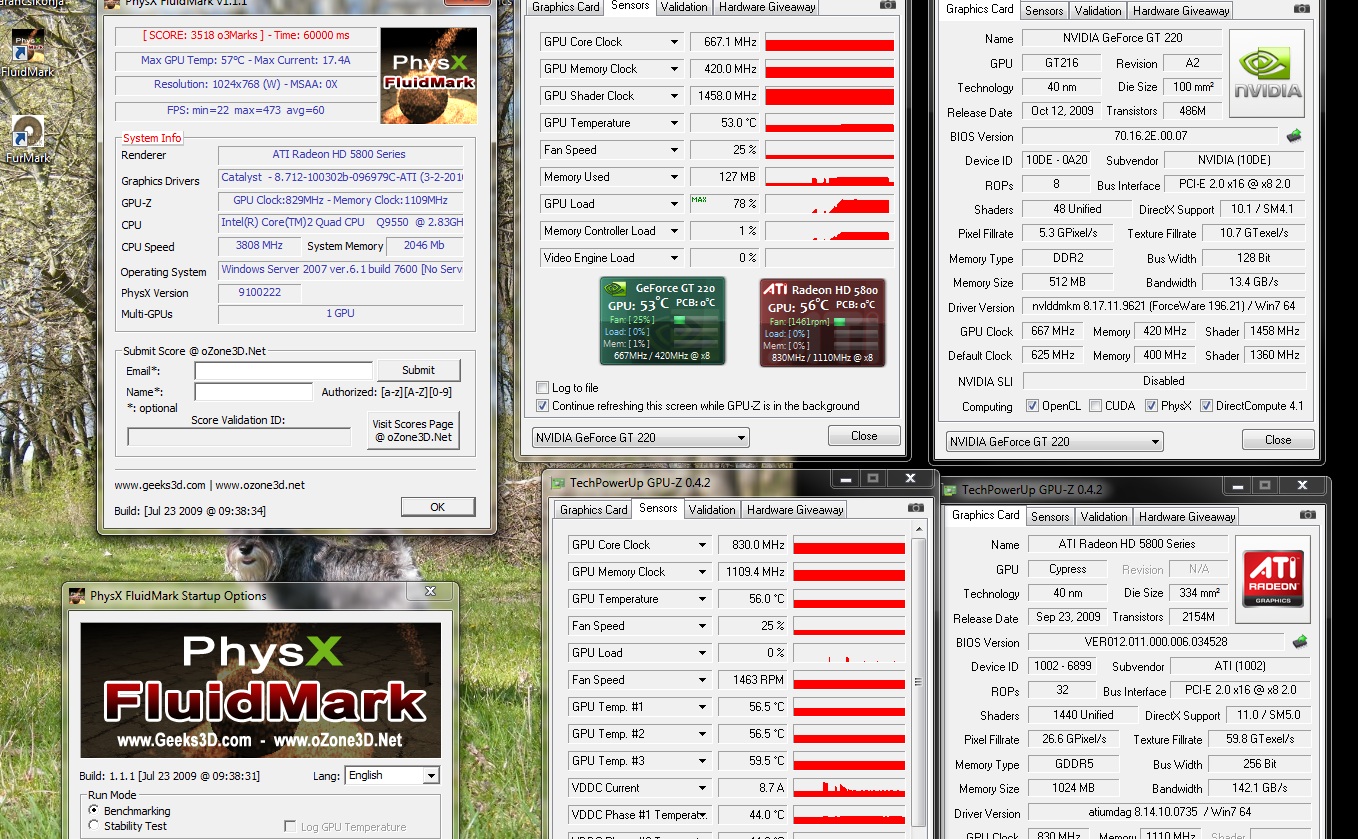
Task: Open the GPU Core Clock dropdown showing 667.1 MHz
Action: pos(674,42)
